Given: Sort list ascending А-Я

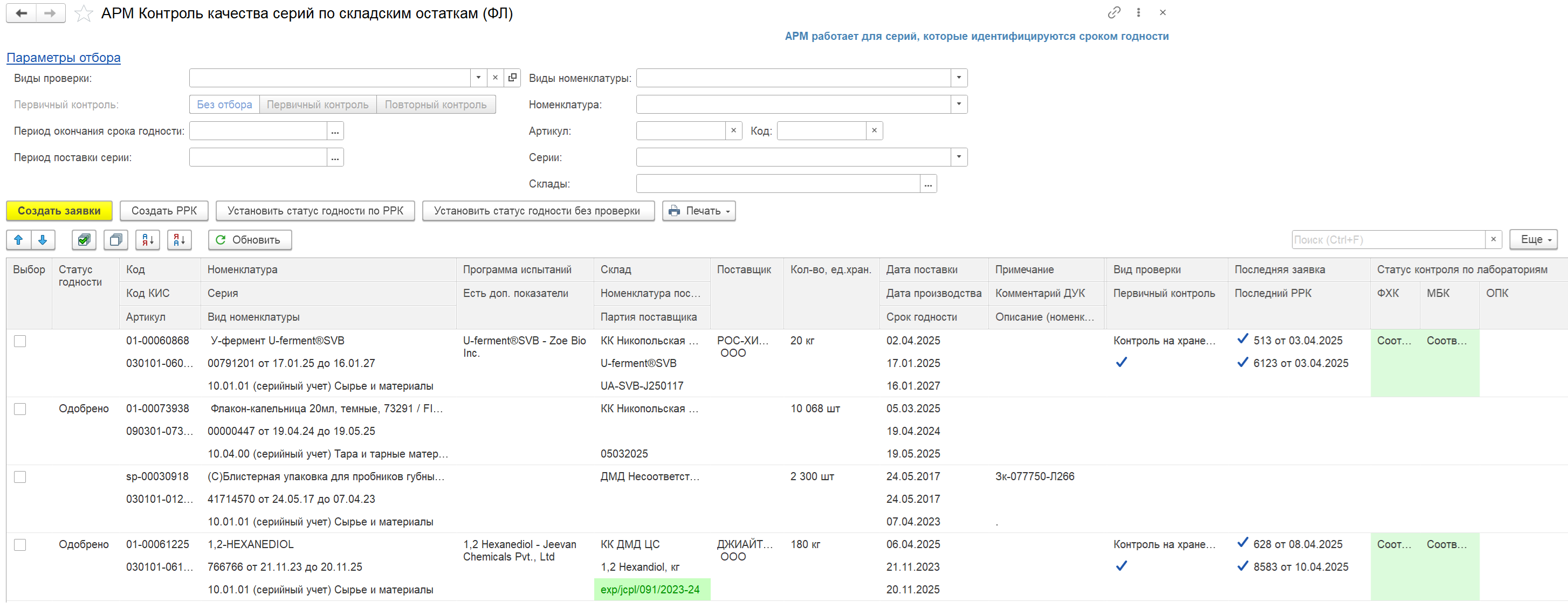Looking at the screenshot, I should (148, 240).
